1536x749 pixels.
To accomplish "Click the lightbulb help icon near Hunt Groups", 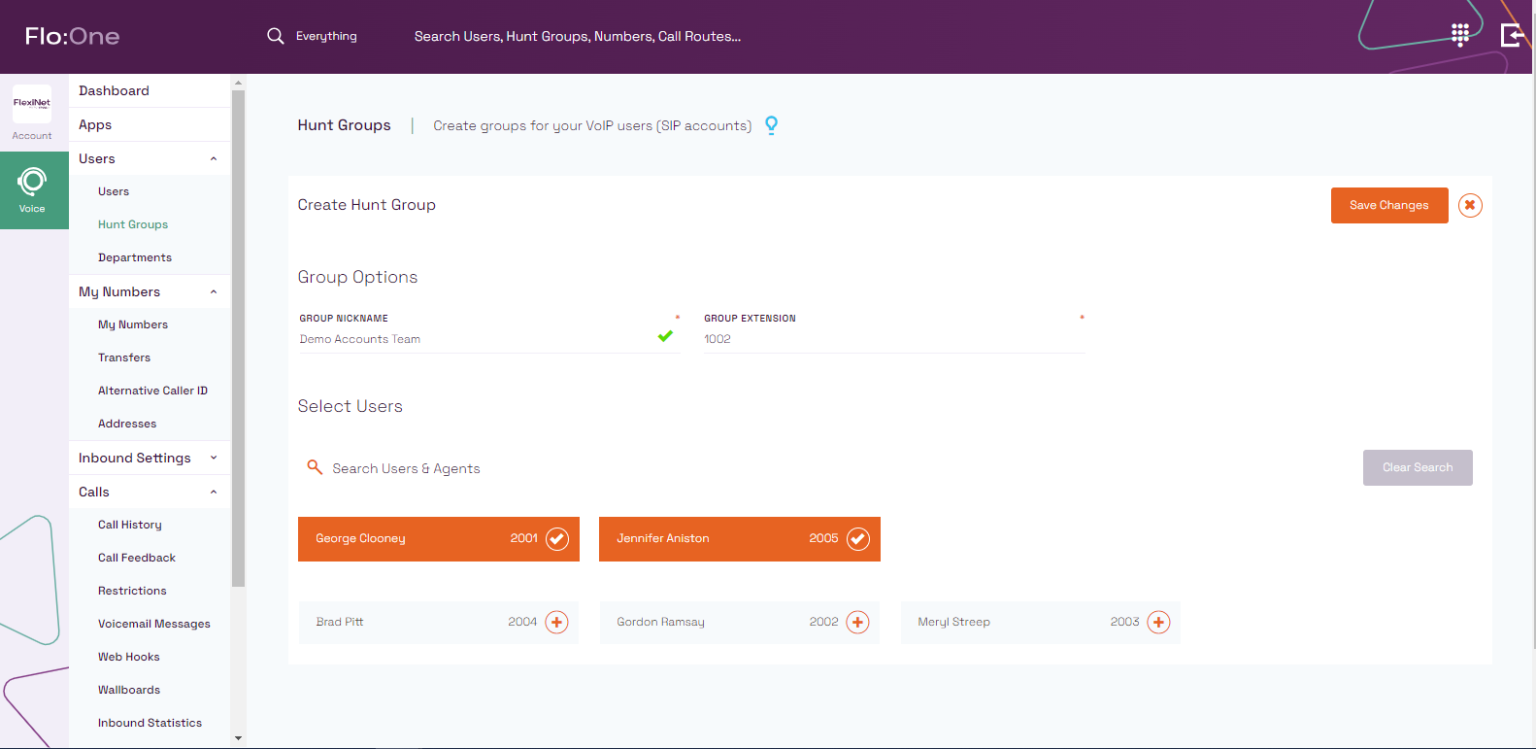I will point(771,125).
